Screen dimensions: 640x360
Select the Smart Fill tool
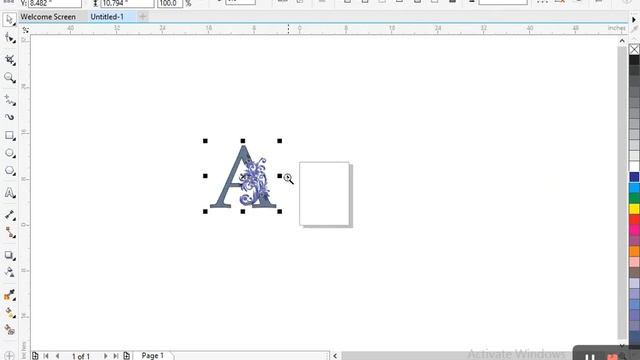pyautogui.click(x=9, y=330)
